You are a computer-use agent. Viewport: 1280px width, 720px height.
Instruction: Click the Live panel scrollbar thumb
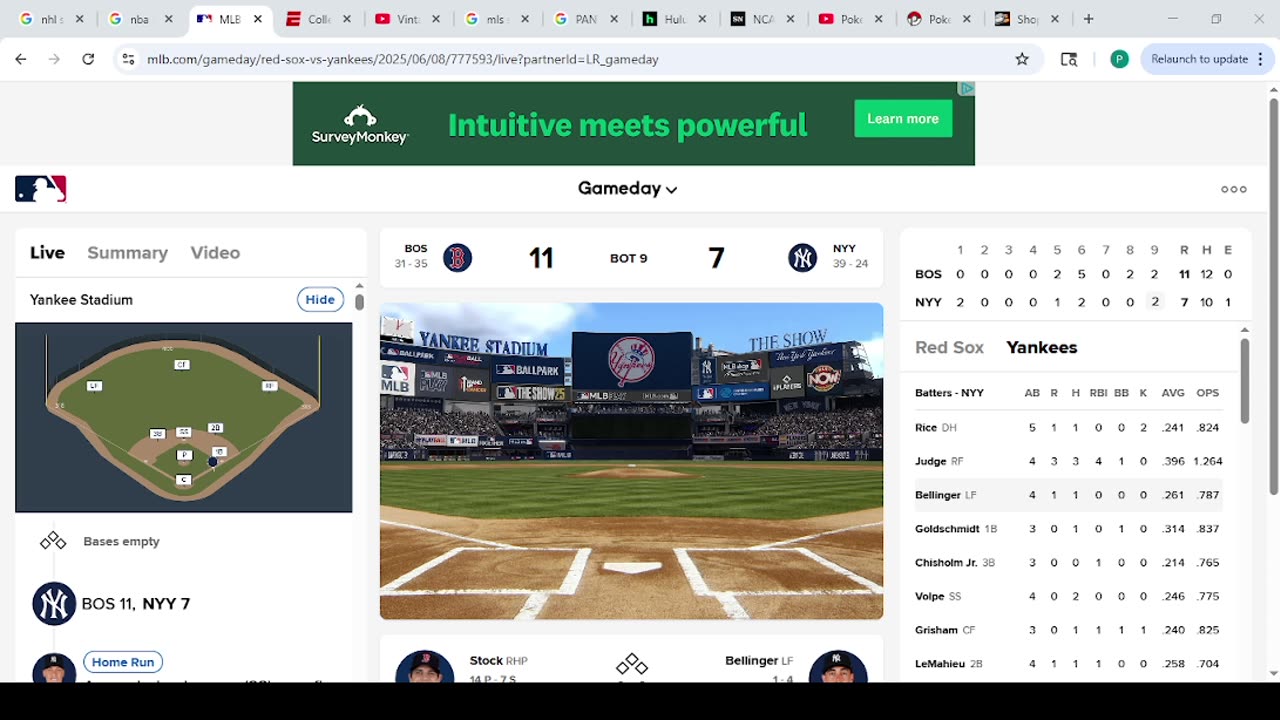point(359,301)
